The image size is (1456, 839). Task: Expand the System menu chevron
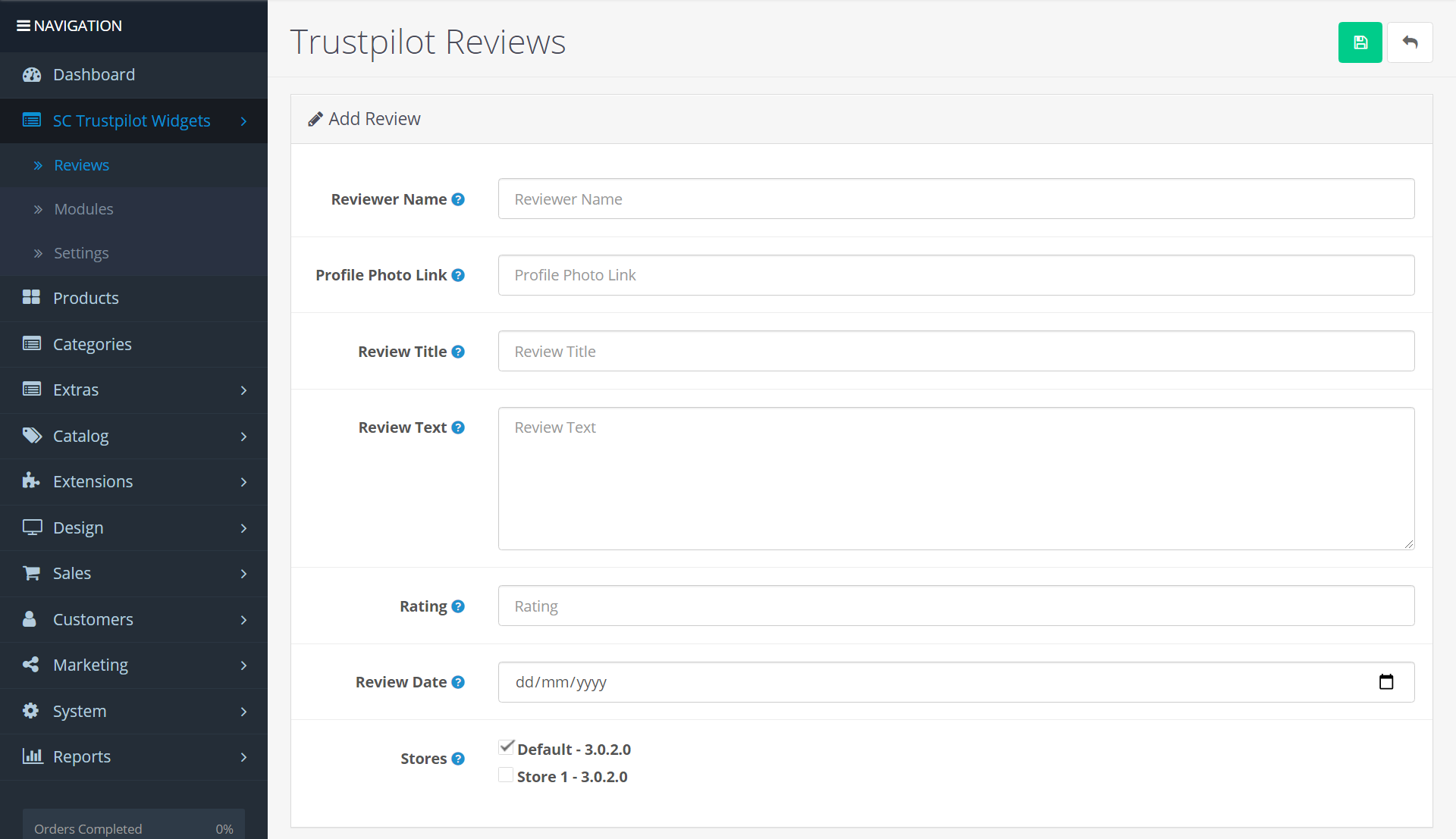click(x=243, y=712)
